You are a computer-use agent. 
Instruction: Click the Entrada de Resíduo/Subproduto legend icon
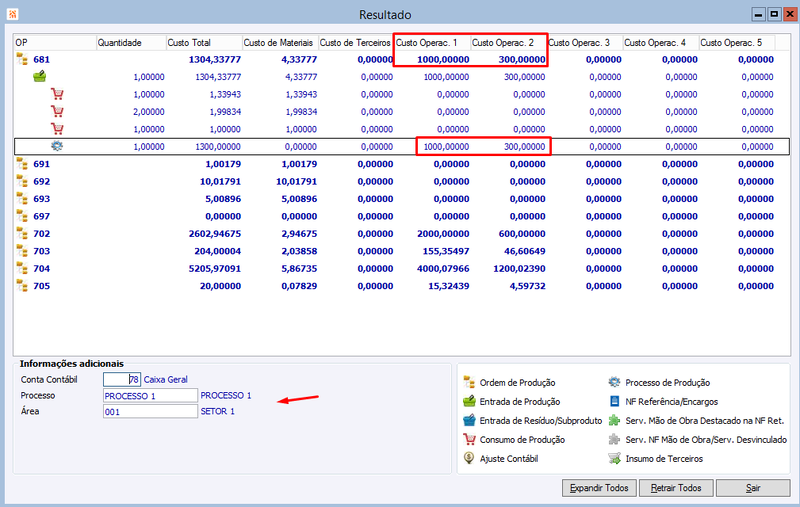[469, 420]
